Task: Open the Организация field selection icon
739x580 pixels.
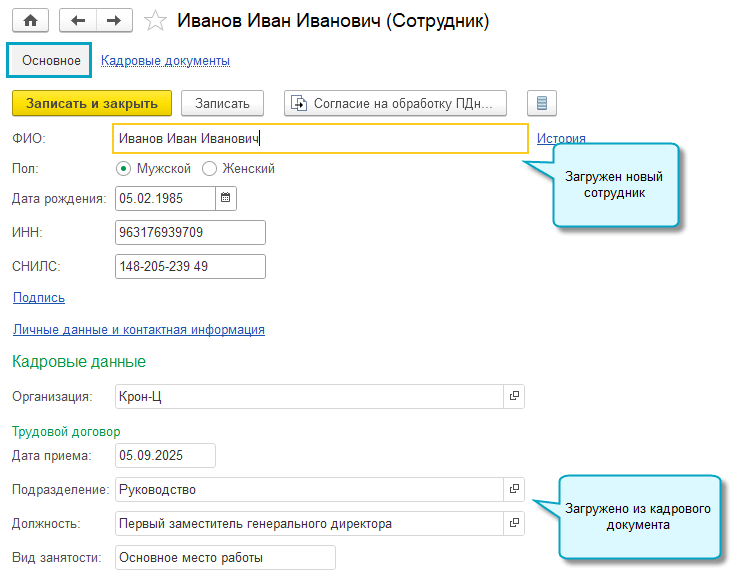Action: (514, 397)
